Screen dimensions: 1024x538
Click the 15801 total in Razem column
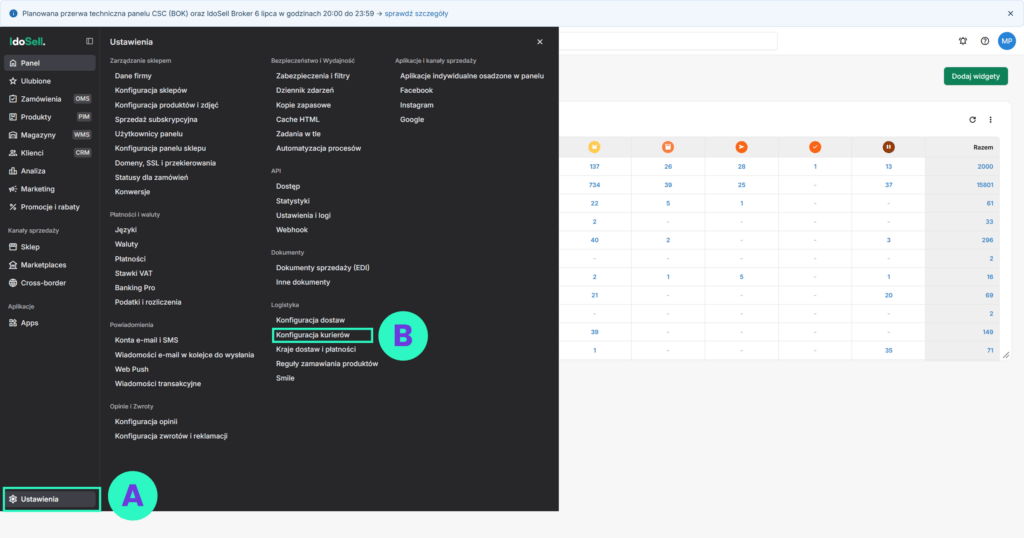pos(985,185)
